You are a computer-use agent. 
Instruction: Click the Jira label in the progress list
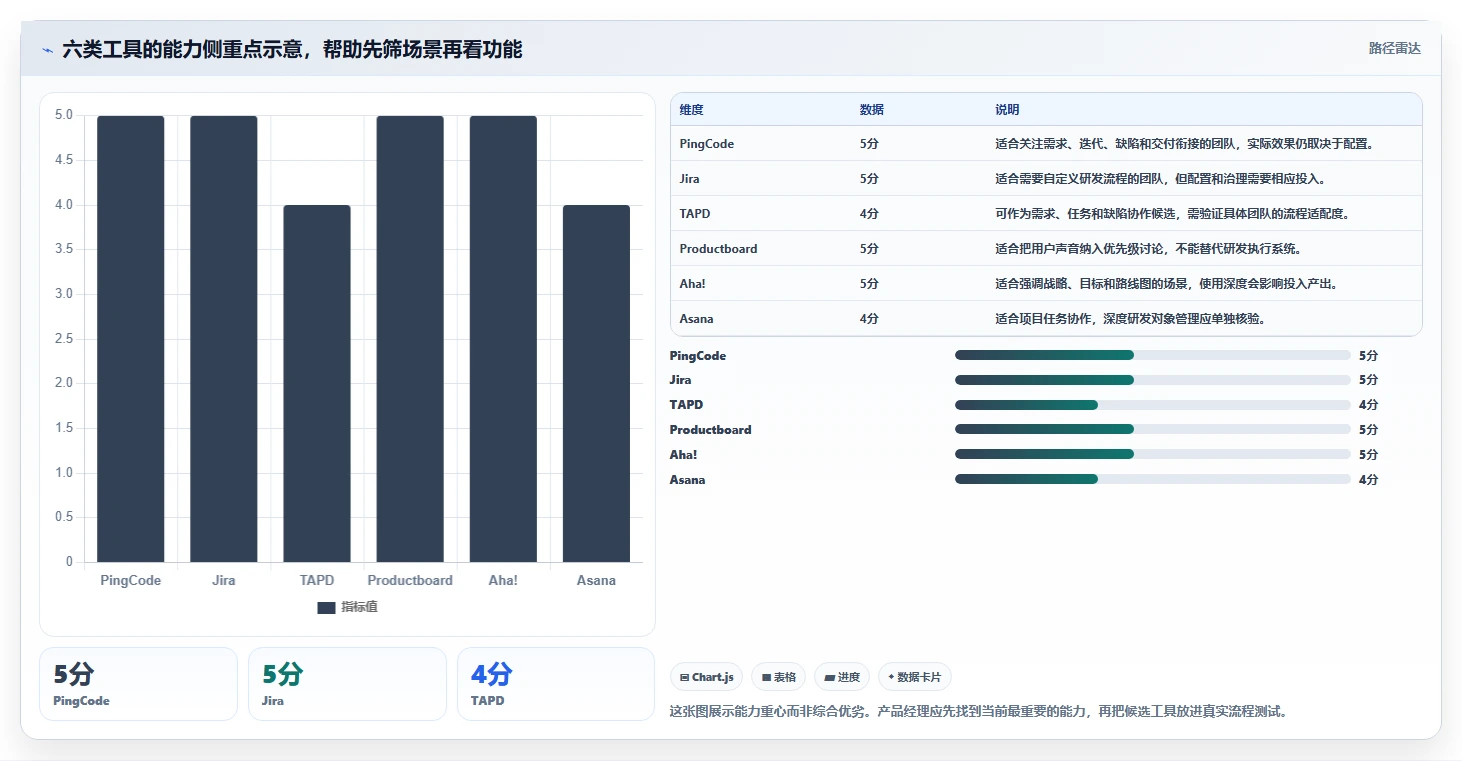[x=680, y=380]
